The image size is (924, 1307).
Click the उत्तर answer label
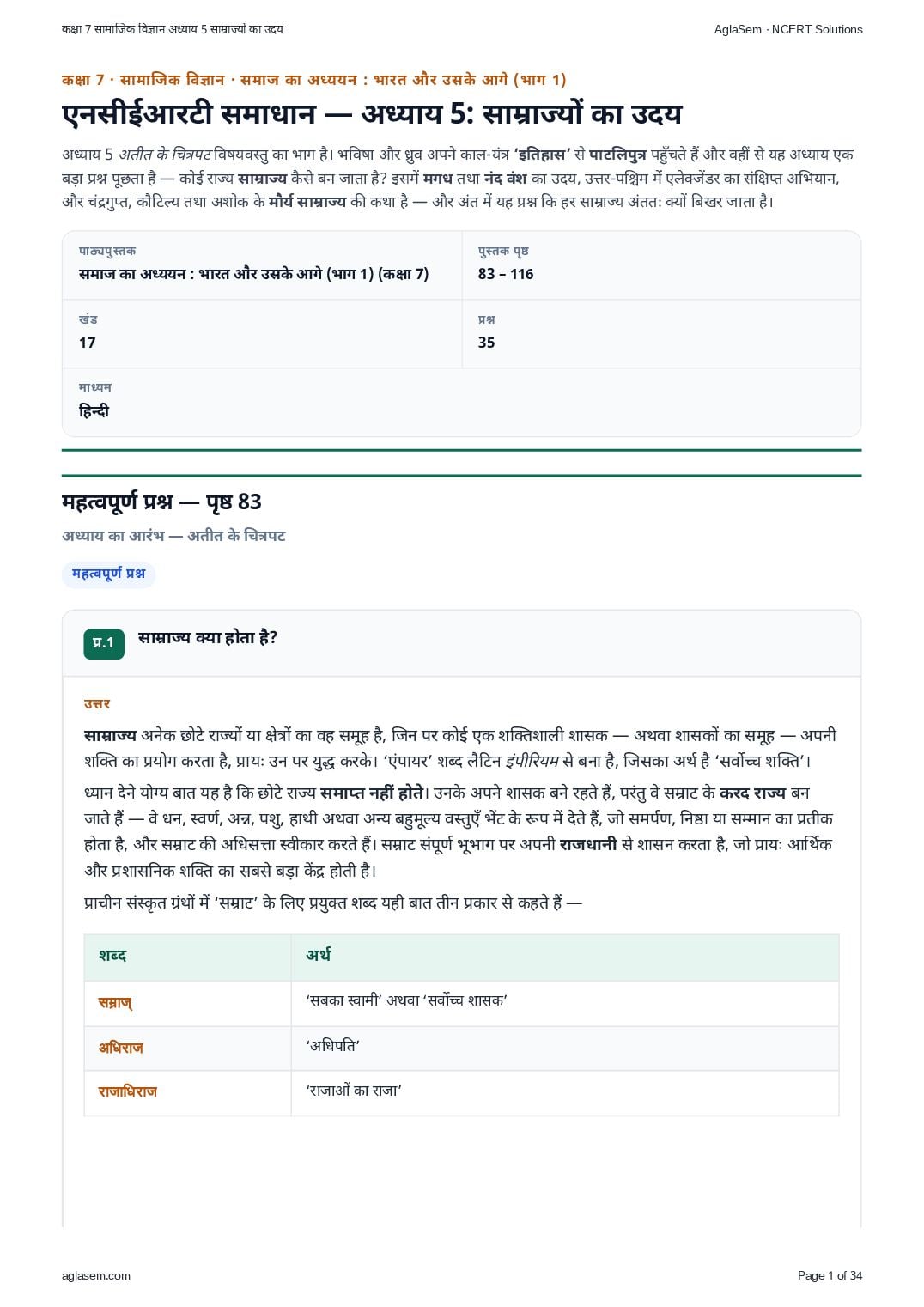97,704
